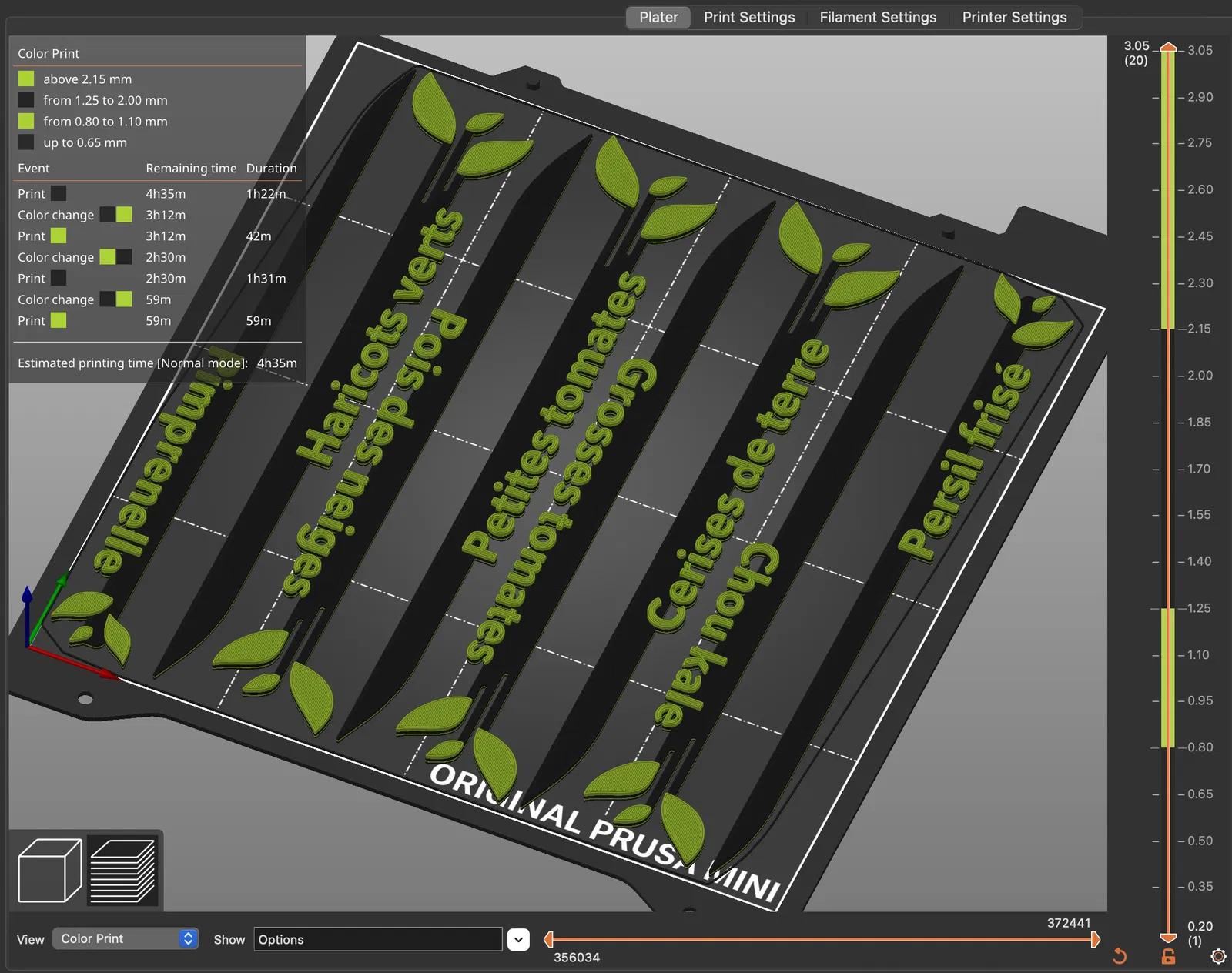Click the black swatch for 1.25 to 2.00 mm
Screen dimensions: 1232x973
pyautogui.click(x=26, y=100)
